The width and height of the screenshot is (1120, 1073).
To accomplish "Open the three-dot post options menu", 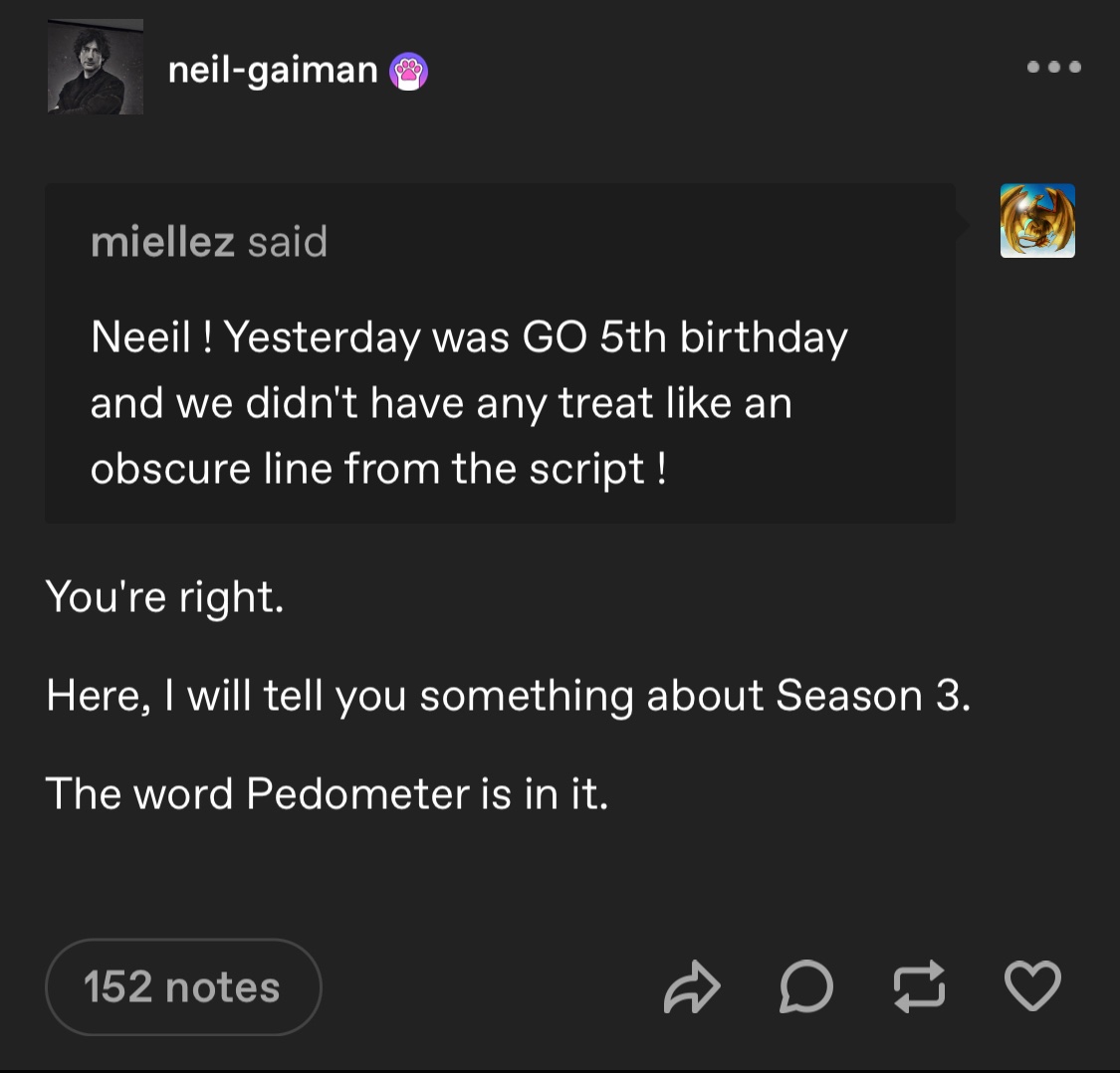I will tap(1053, 68).
